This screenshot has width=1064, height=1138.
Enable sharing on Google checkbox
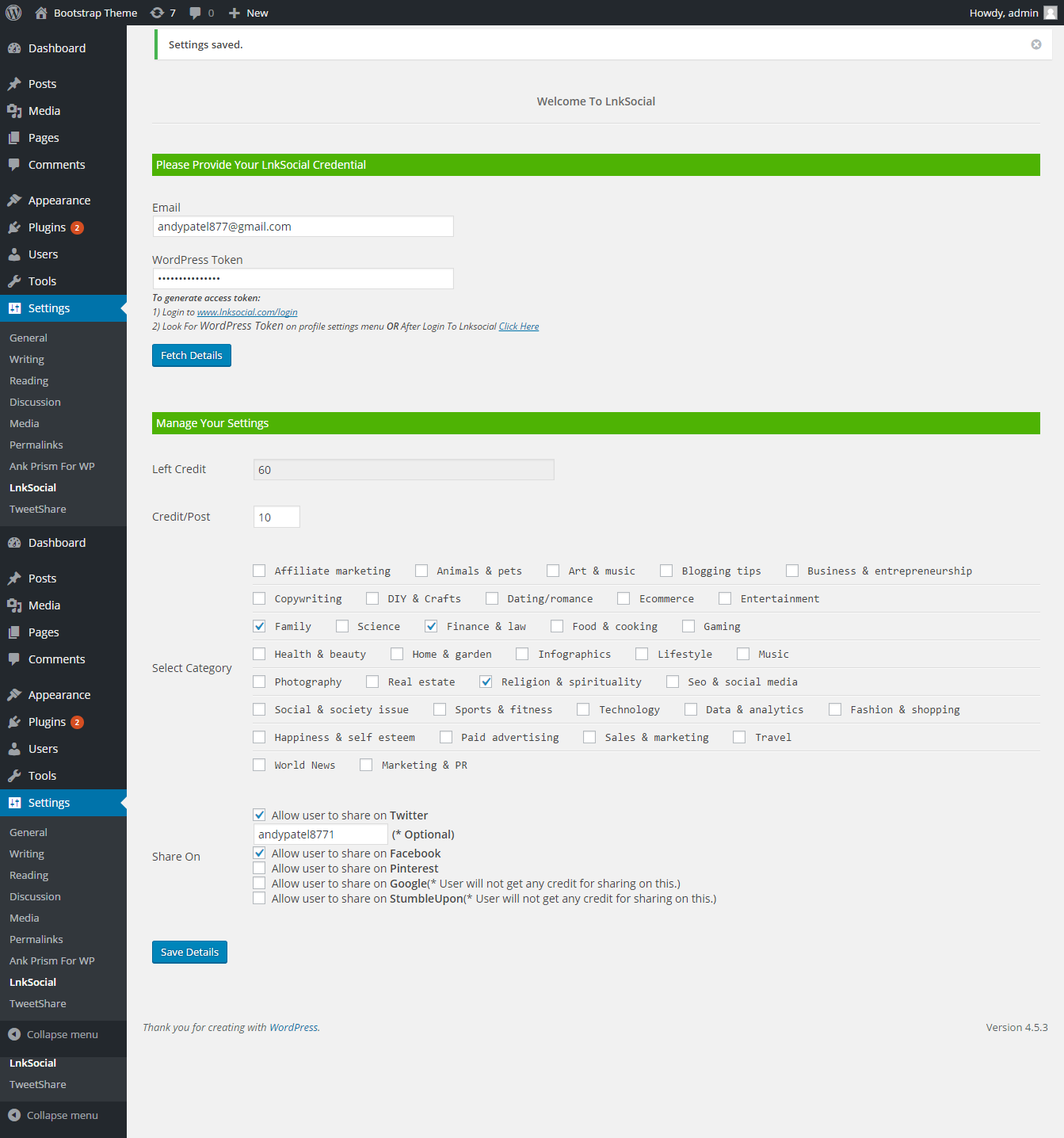coord(259,883)
